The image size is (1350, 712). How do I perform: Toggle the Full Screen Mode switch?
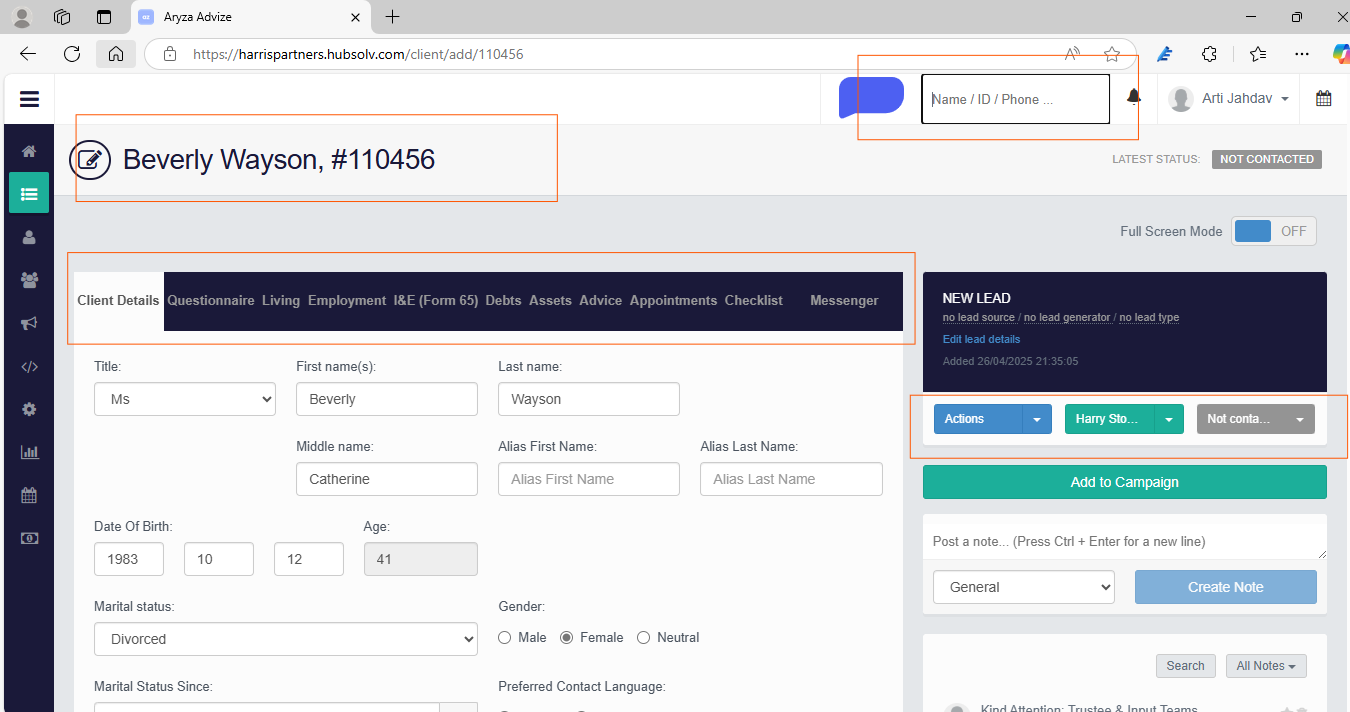click(x=1274, y=231)
